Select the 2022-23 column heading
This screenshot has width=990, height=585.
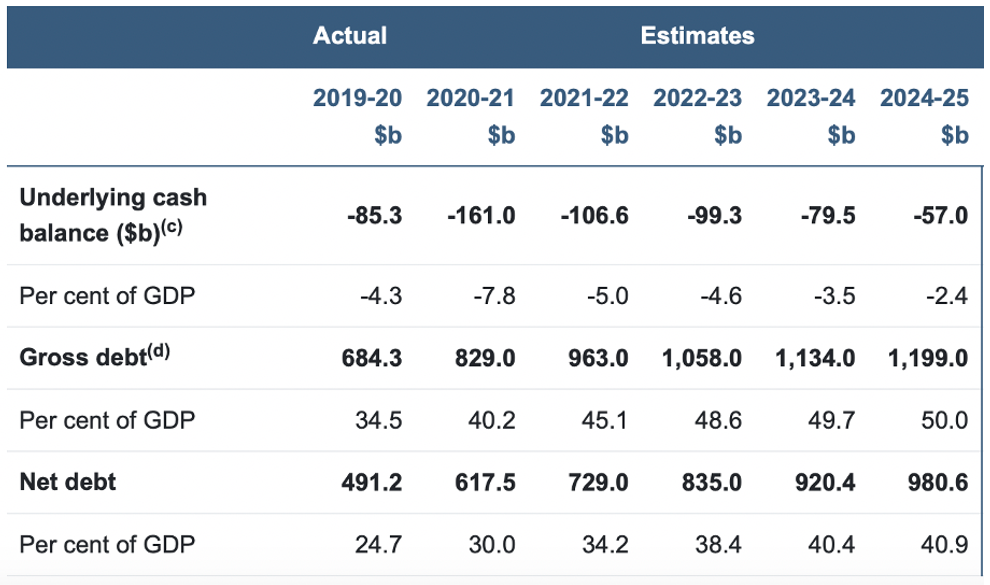tap(697, 98)
